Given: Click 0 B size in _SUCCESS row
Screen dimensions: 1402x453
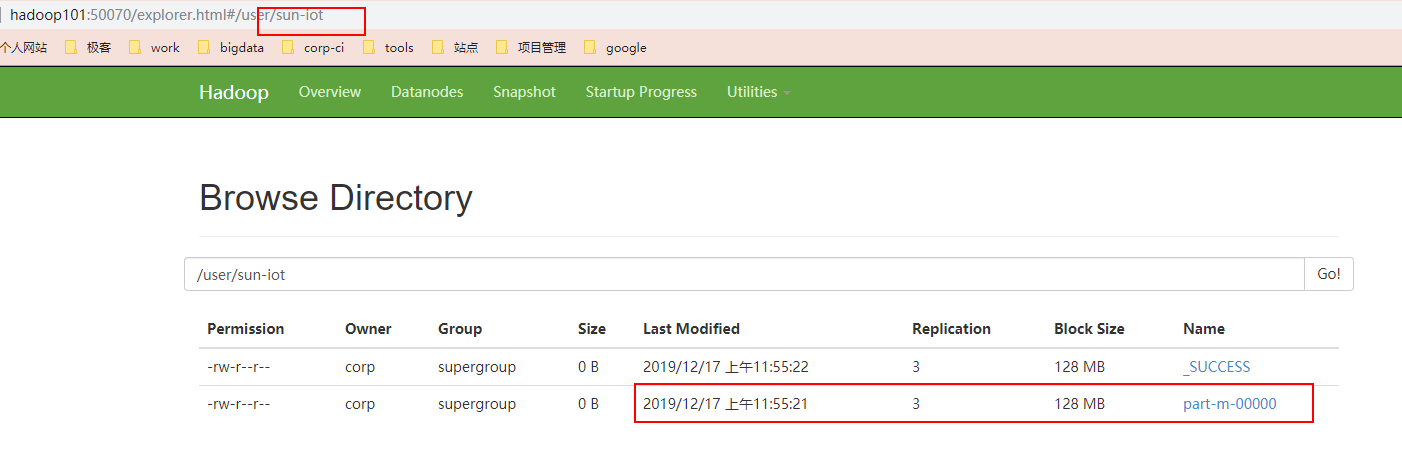Looking at the screenshot, I should (x=588, y=367).
